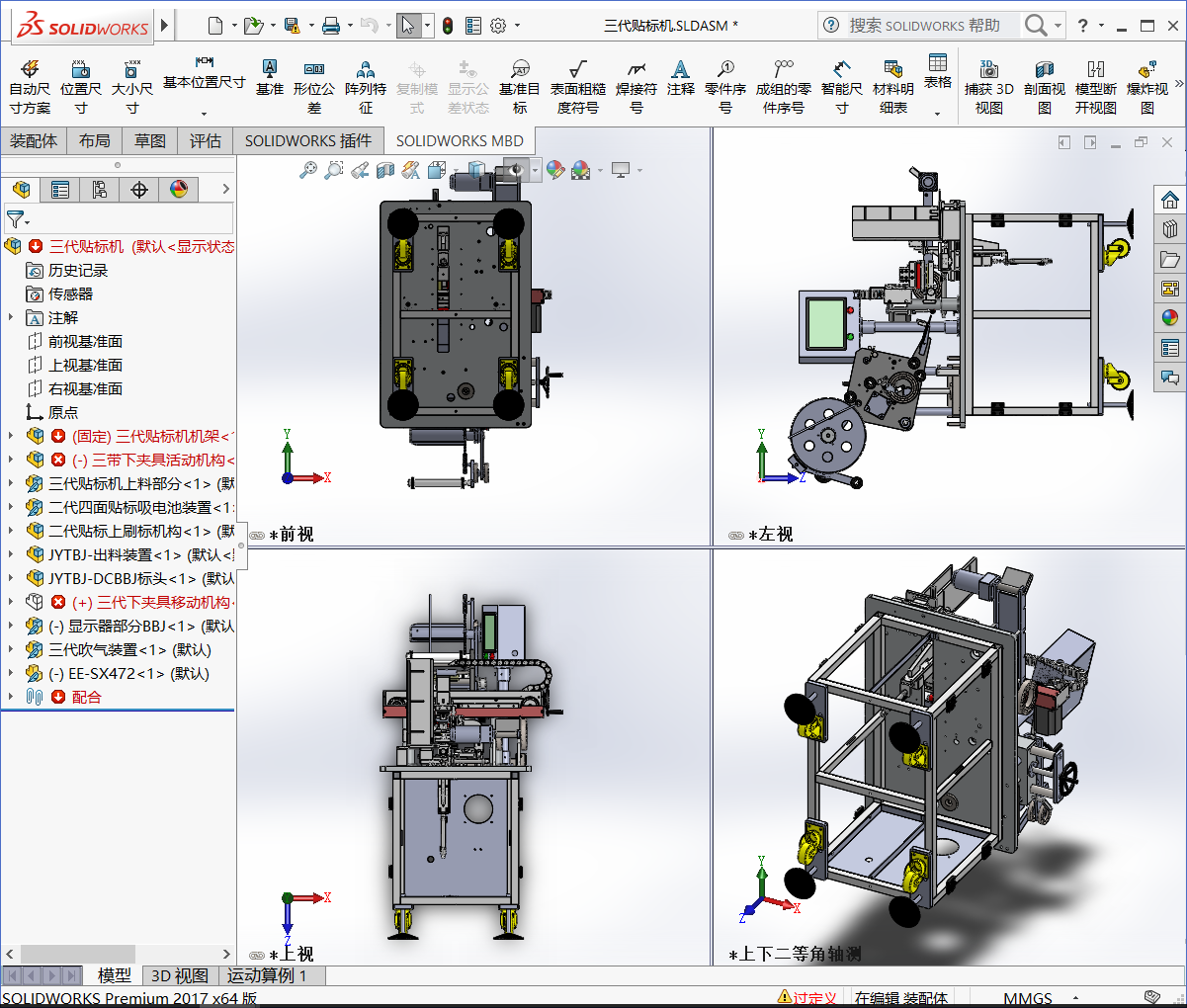
Task: Open the tree filter funnel dropdown
Action: (x=18, y=219)
